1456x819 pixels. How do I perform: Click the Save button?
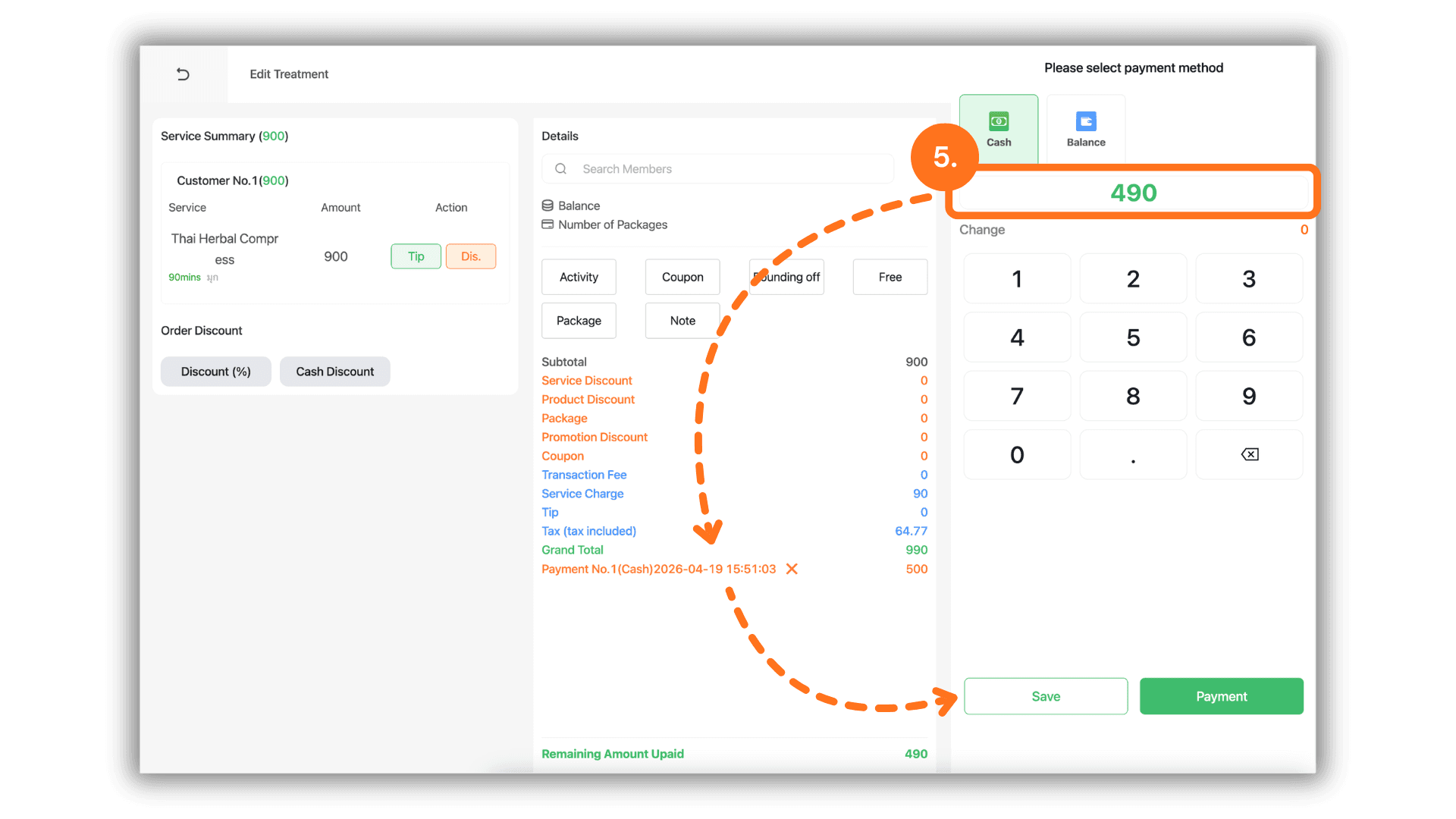pyautogui.click(x=1046, y=696)
